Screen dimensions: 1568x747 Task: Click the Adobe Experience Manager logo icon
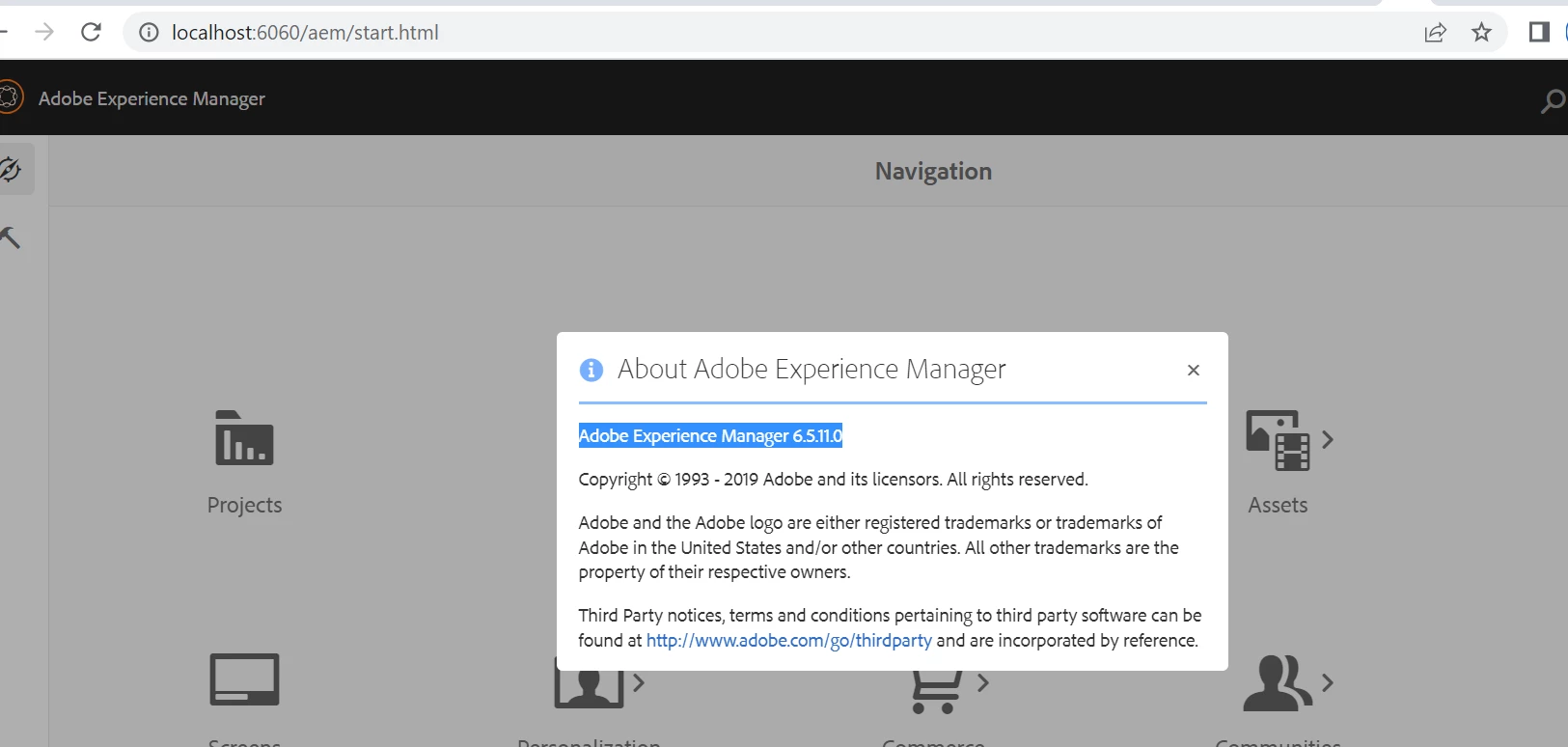(x=10, y=97)
